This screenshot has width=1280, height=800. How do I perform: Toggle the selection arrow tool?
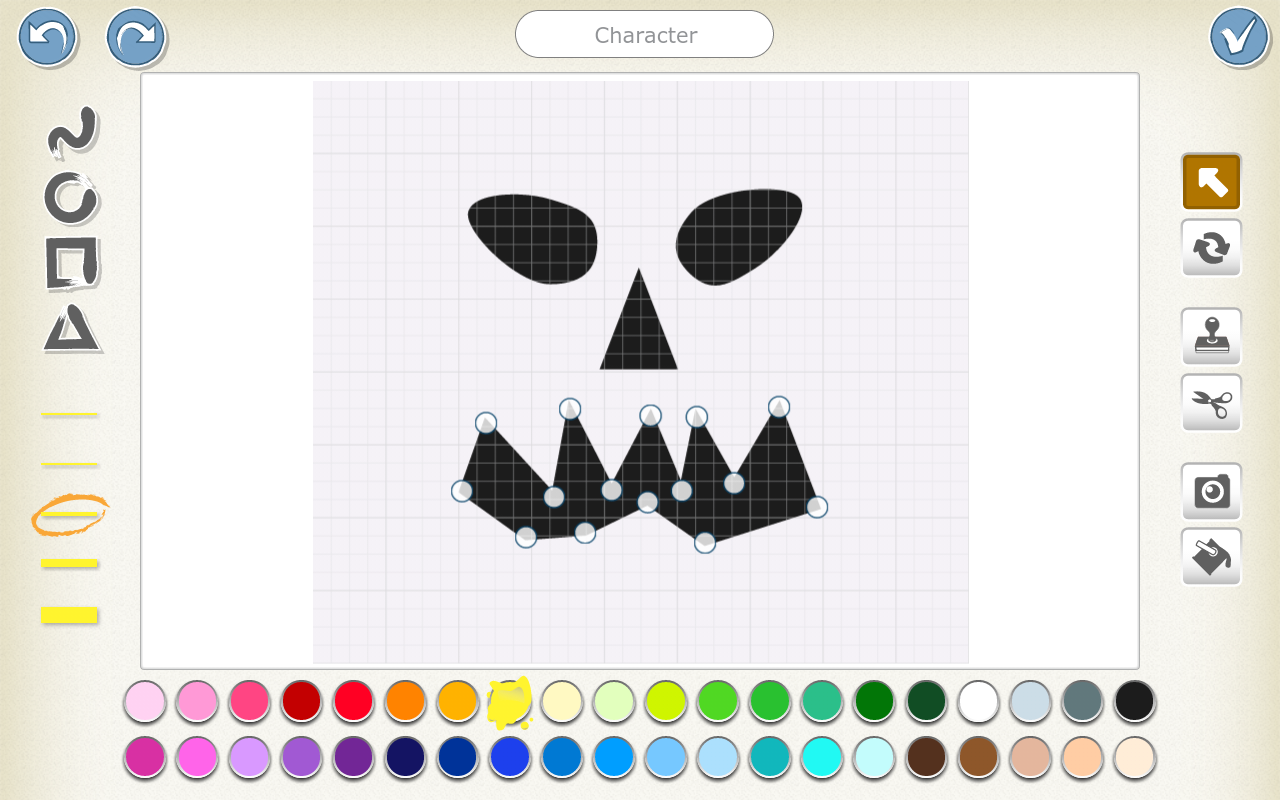(x=1211, y=181)
